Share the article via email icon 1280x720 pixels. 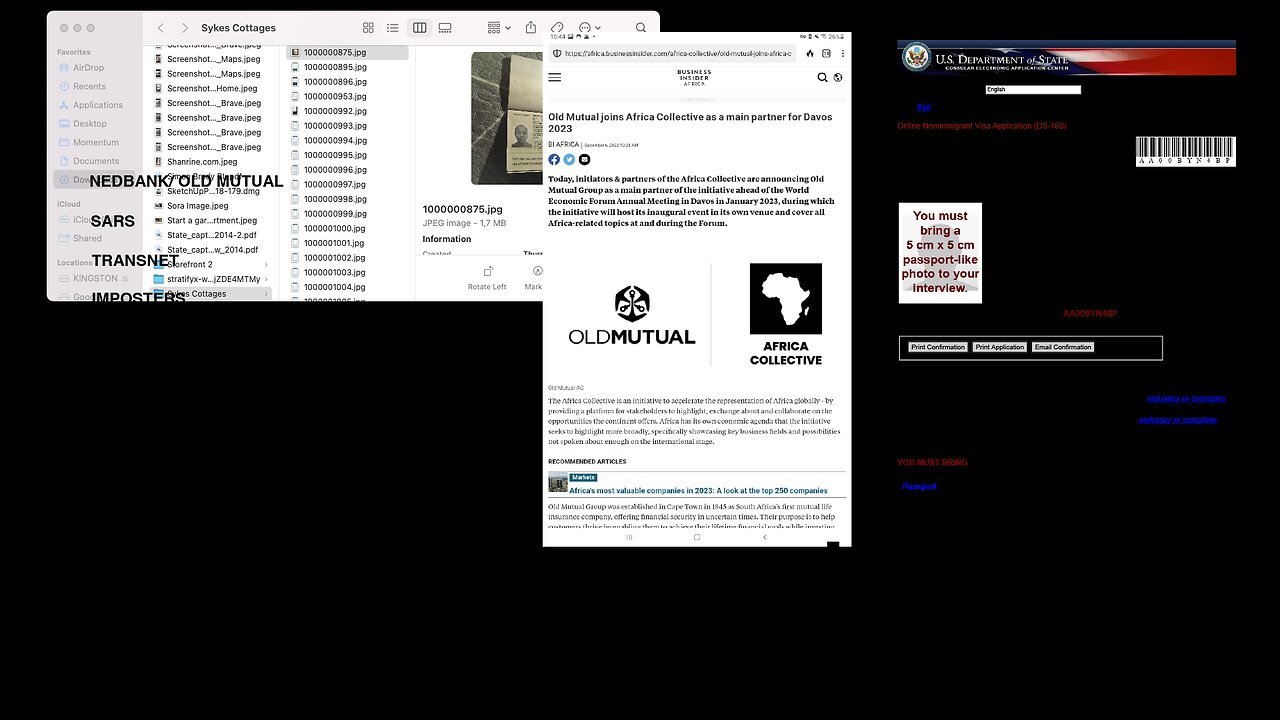click(x=584, y=159)
